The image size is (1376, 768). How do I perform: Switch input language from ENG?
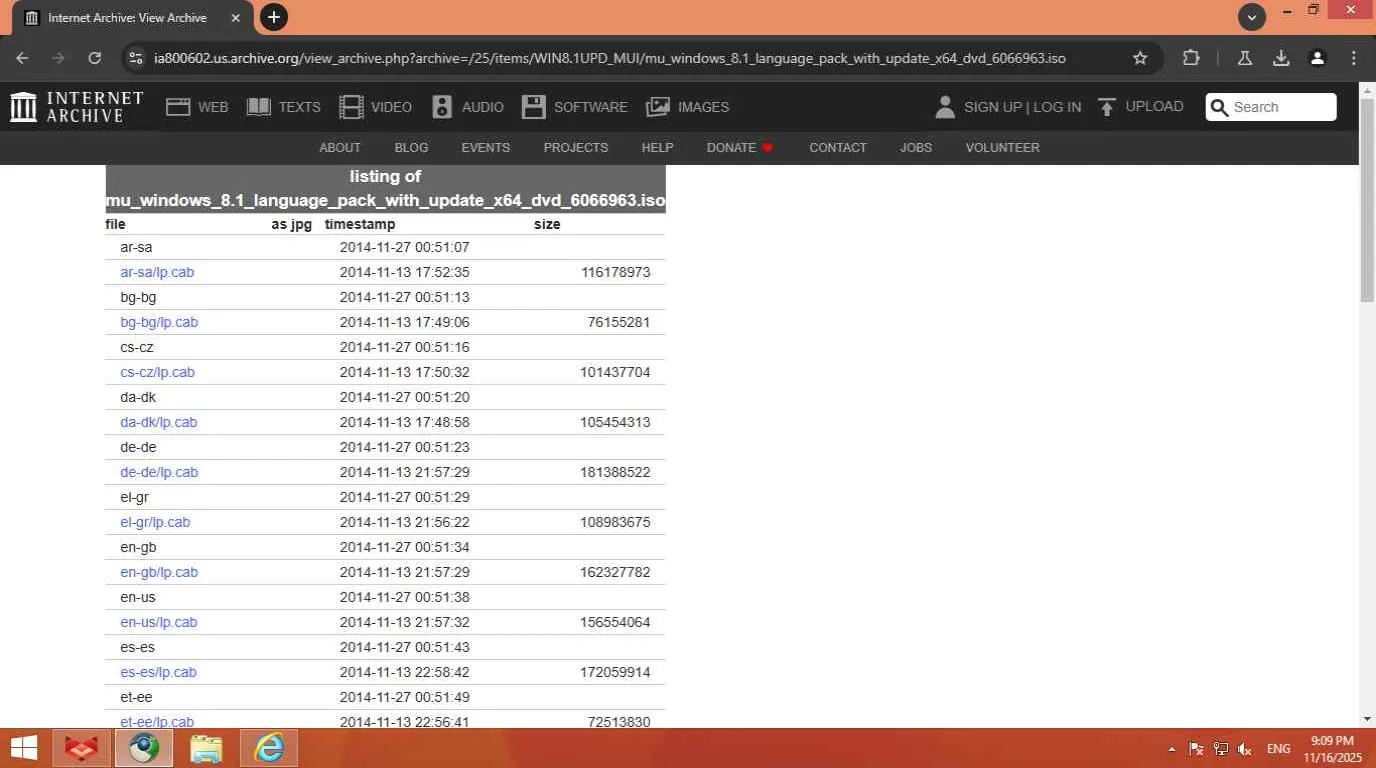[1278, 748]
